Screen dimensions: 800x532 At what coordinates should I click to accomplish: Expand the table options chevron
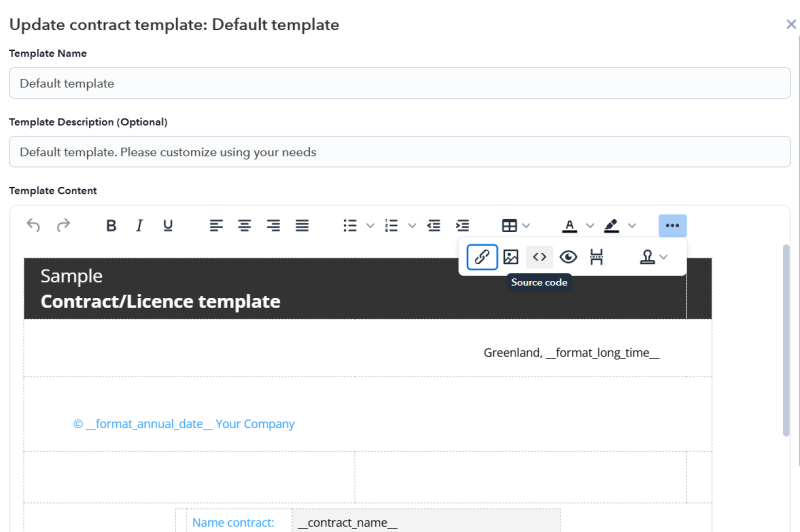click(x=527, y=225)
